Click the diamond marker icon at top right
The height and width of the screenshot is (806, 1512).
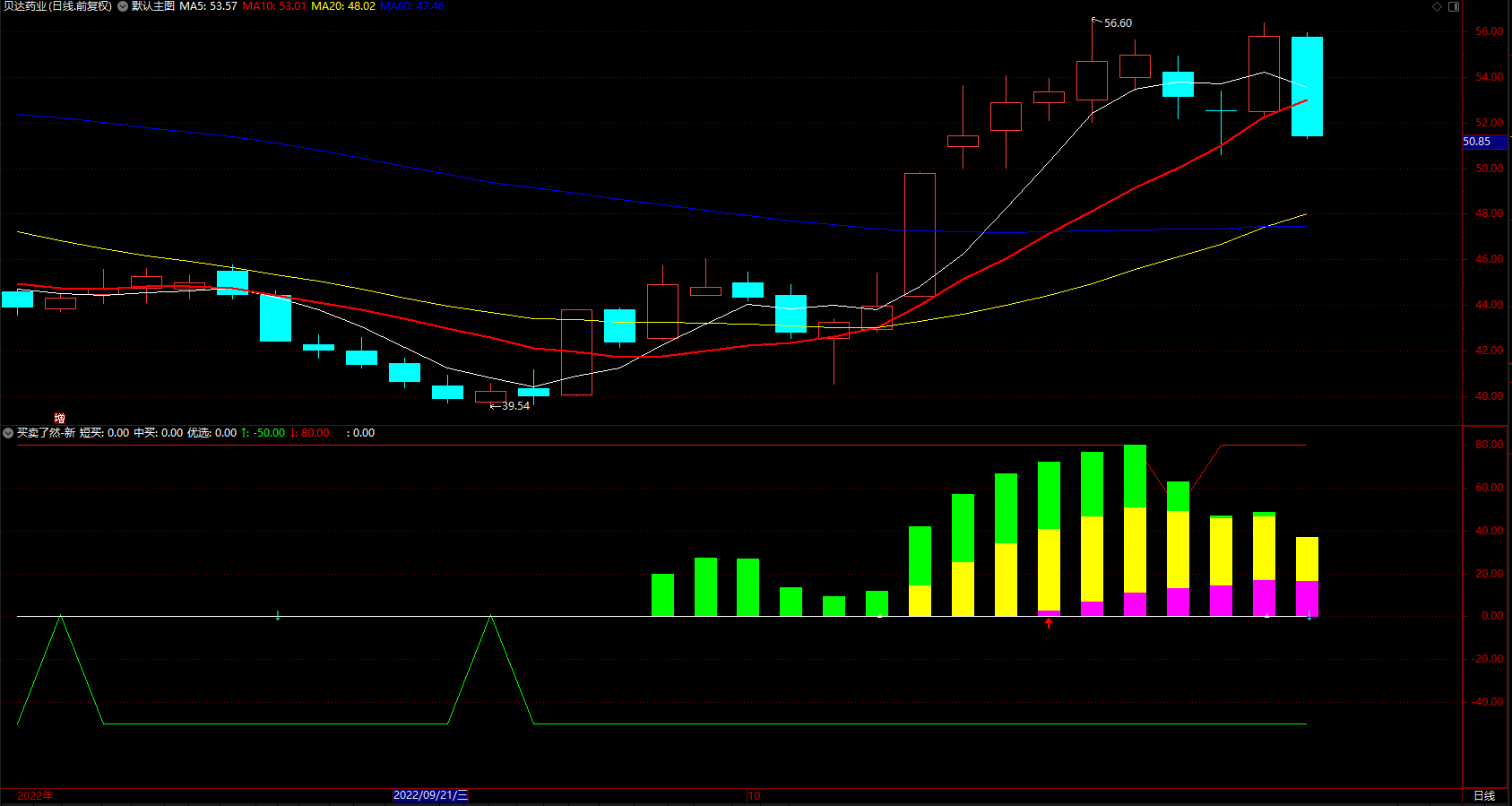coord(1437,6)
